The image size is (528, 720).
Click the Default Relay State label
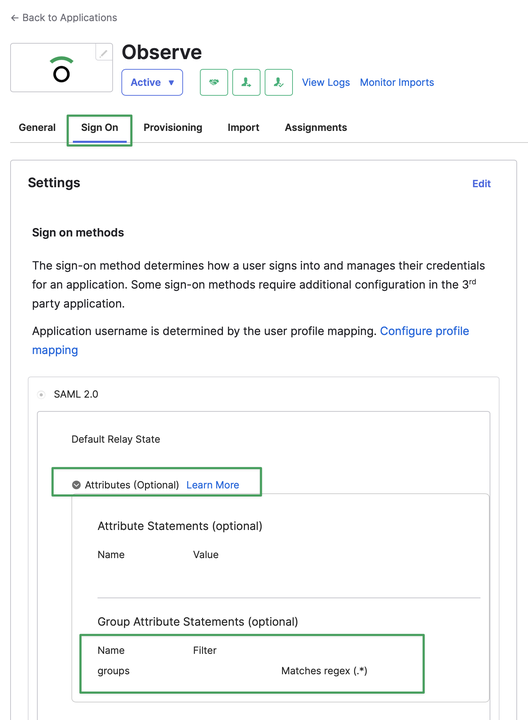(x=116, y=439)
